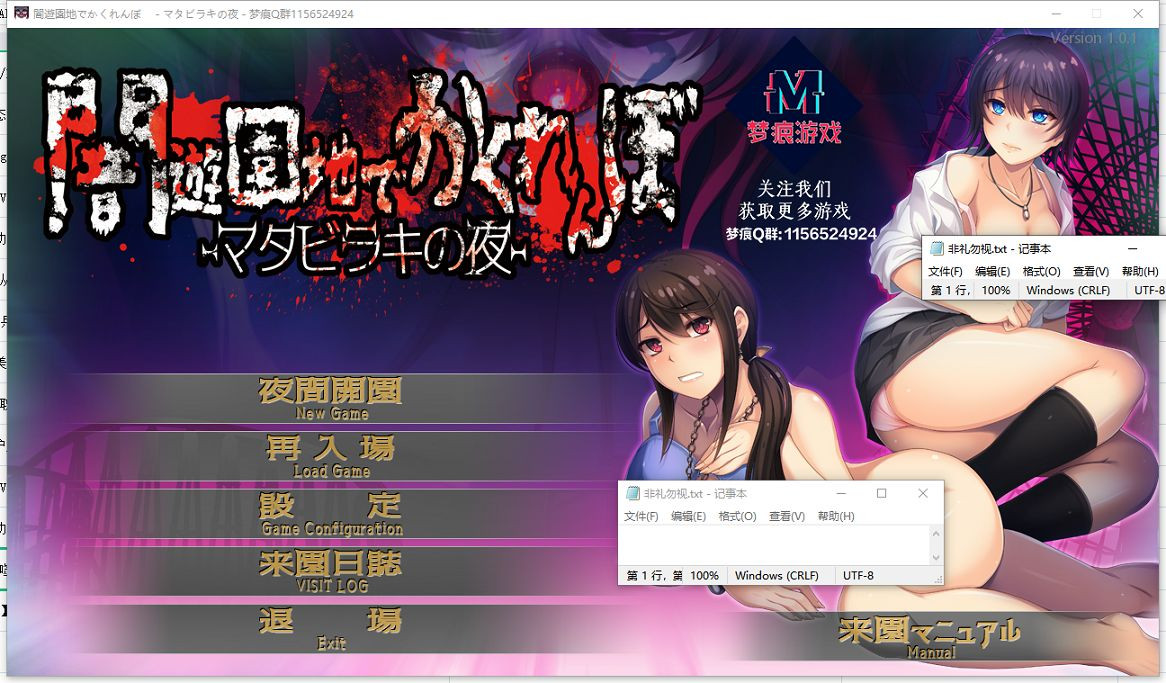Click '100%' zoom in front Notepad status bar
Viewport: 1166px width, 683px height.
704,576
